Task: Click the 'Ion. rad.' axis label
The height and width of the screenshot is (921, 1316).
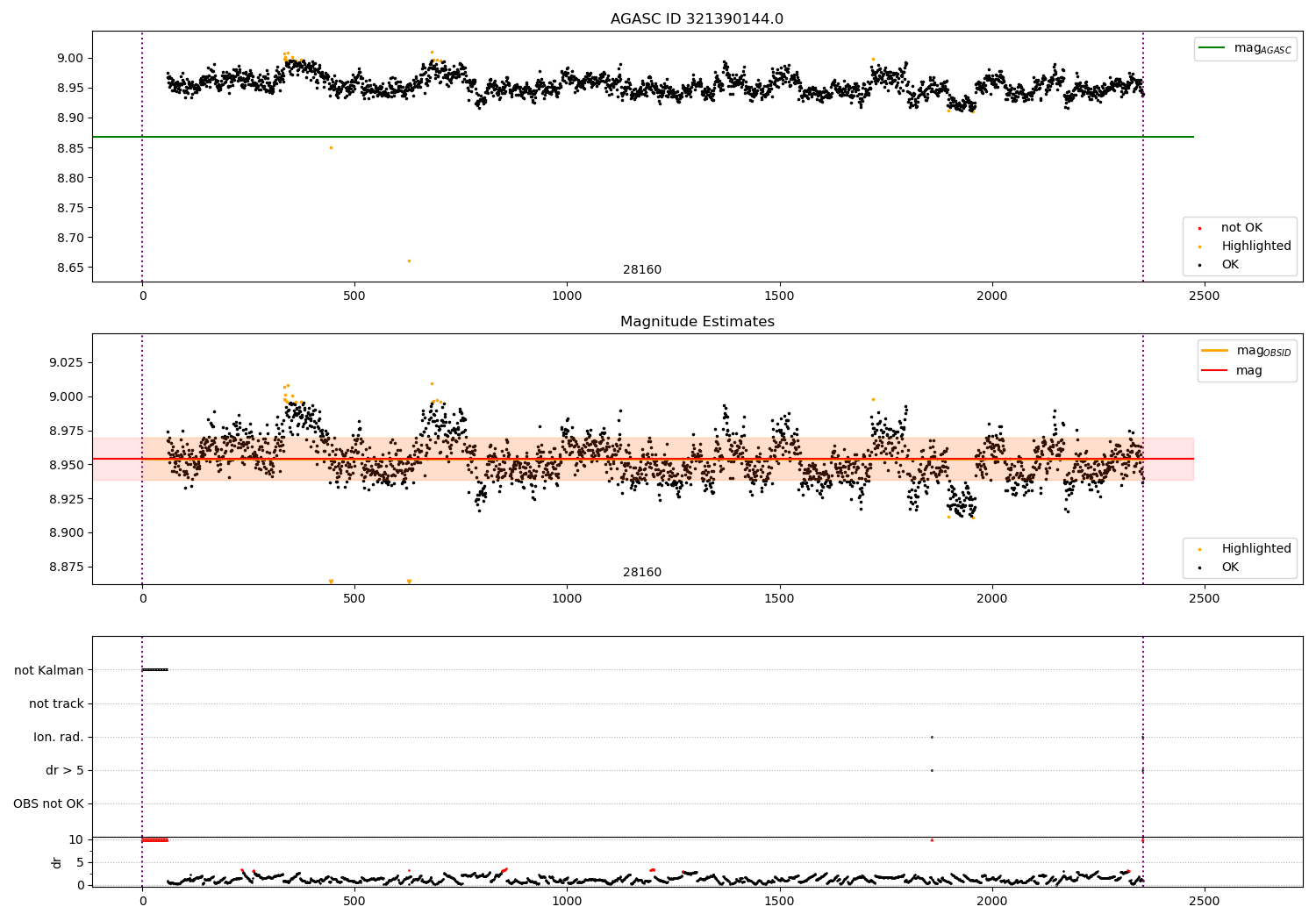Action: click(x=59, y=737)
